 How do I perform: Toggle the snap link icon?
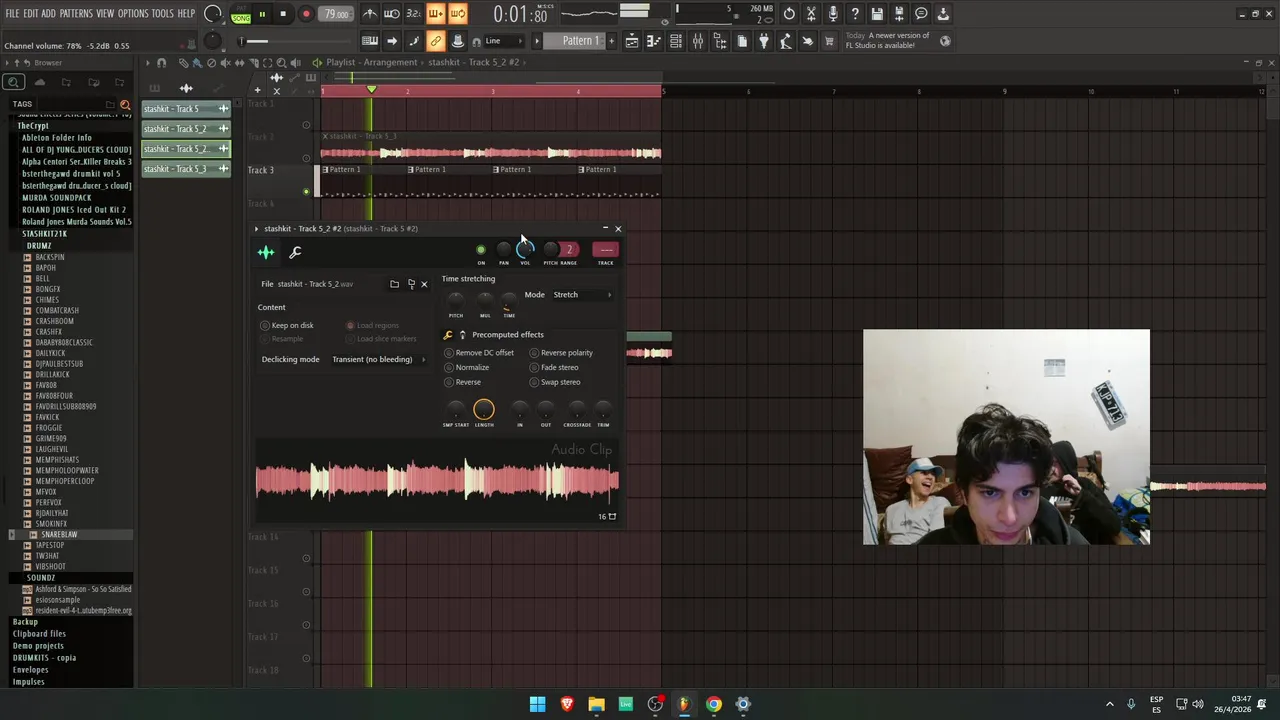click(x=436, y=41)
